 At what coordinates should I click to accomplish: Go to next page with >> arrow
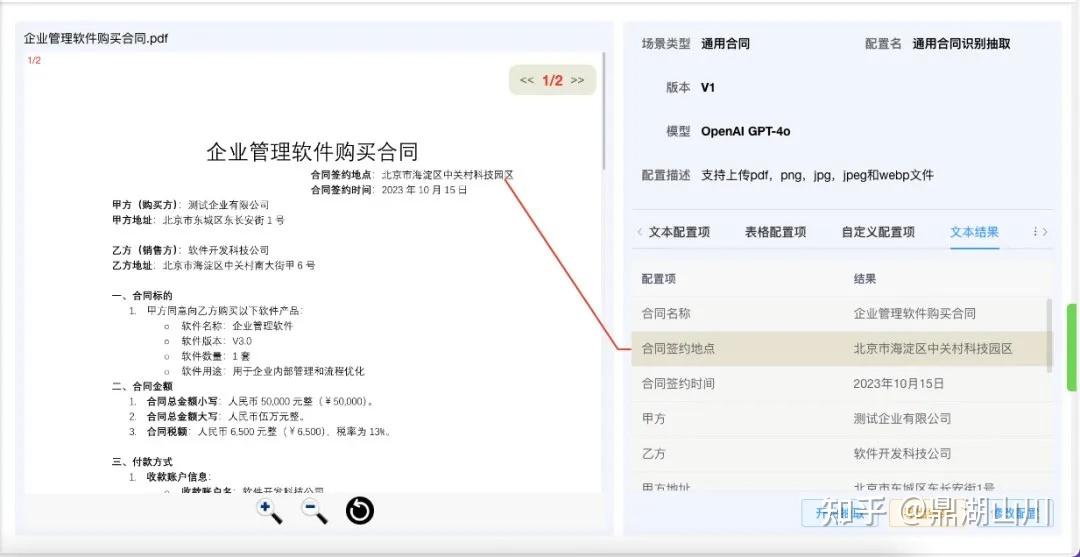click(577, 81)
